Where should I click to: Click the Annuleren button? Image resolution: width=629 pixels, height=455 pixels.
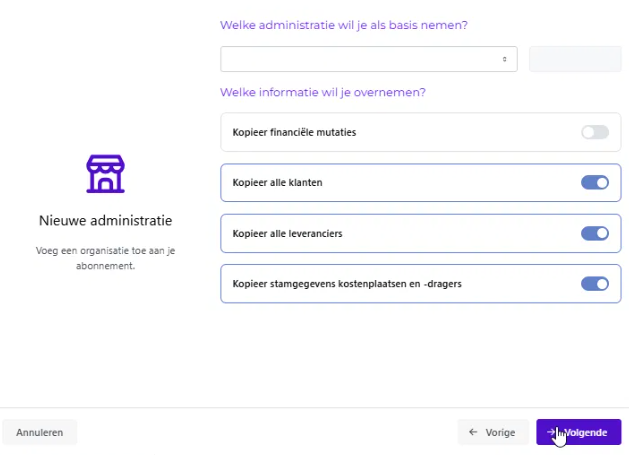coord(40,432)
